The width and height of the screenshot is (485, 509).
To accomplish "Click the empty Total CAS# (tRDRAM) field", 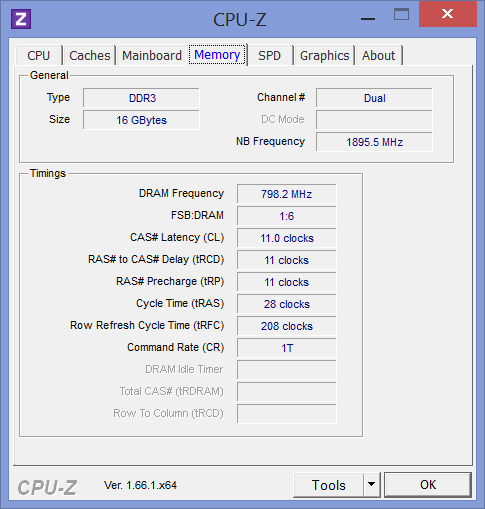I will tap(287, 392).
